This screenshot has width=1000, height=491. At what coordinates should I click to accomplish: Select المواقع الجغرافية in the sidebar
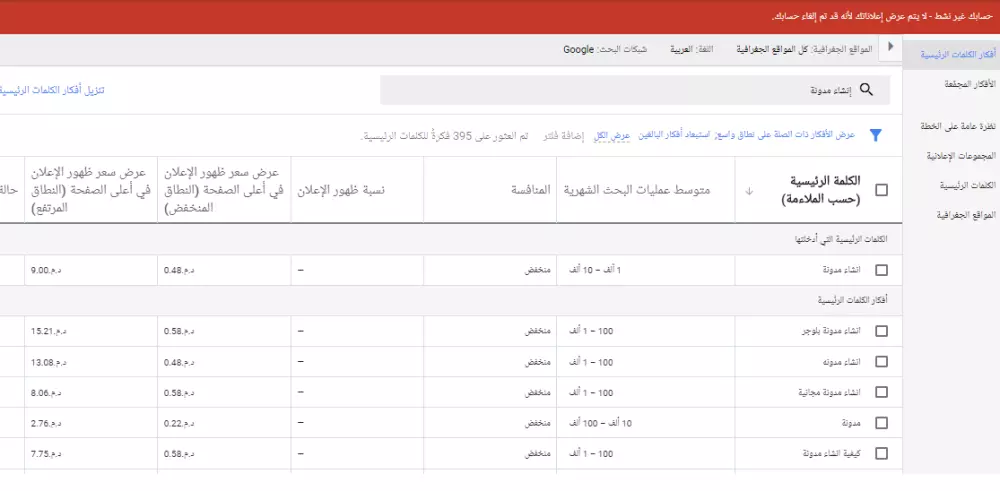point(966,216)
